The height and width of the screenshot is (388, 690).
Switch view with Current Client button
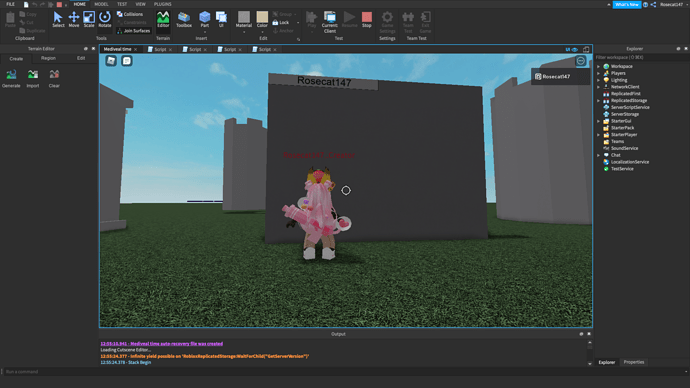[x=330, y=22]
